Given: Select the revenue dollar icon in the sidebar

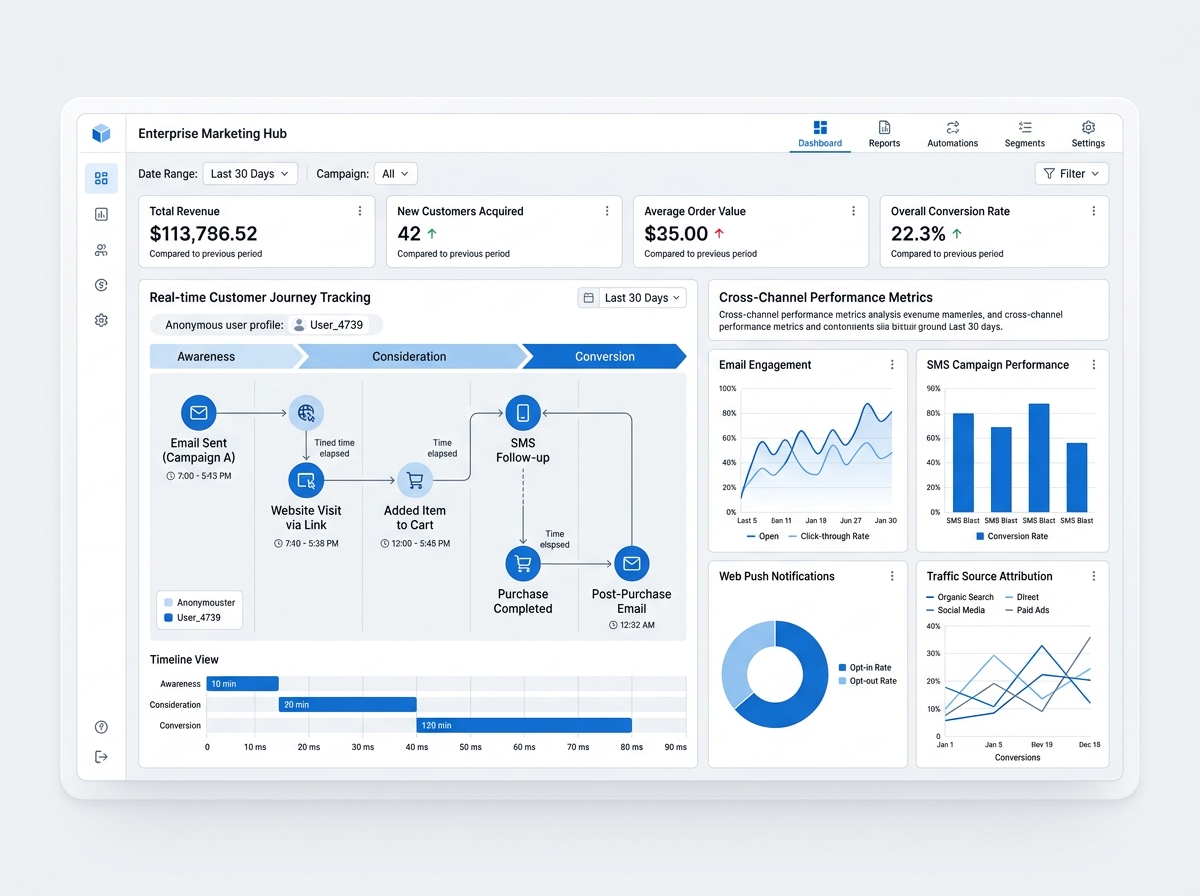Looking at the screenshot, I should click(x=100, y=284).
